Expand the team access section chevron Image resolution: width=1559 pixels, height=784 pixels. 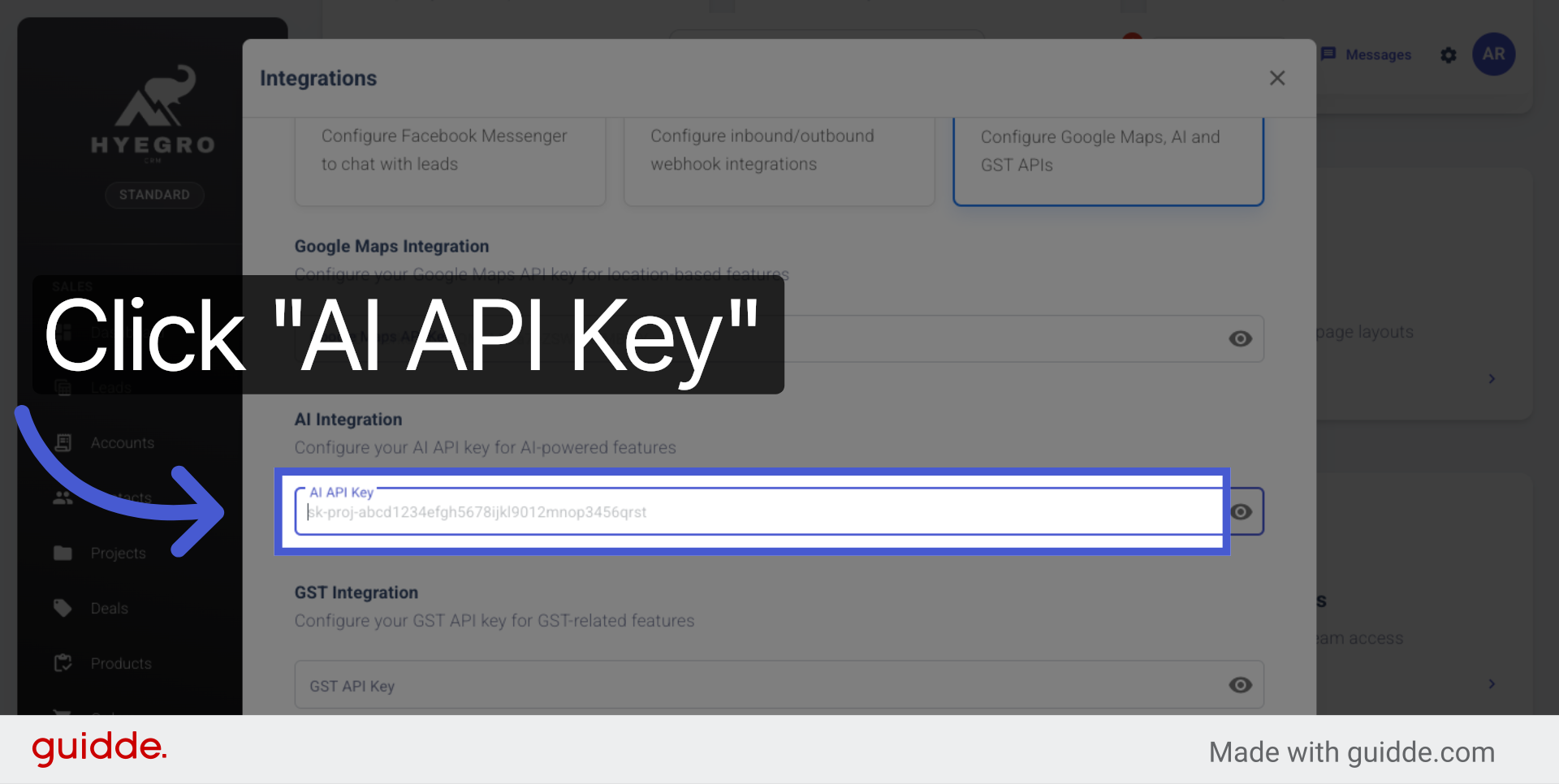tap(1492, 684)
